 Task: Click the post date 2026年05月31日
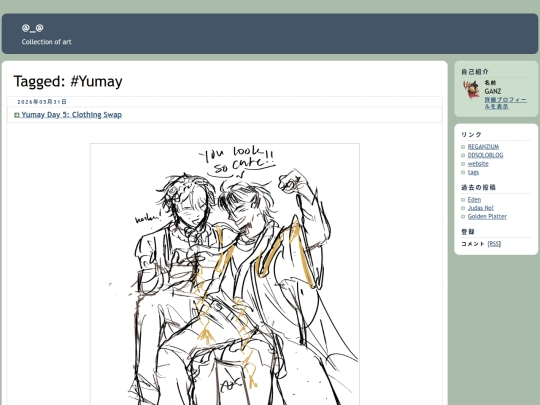tap(42, 102)
